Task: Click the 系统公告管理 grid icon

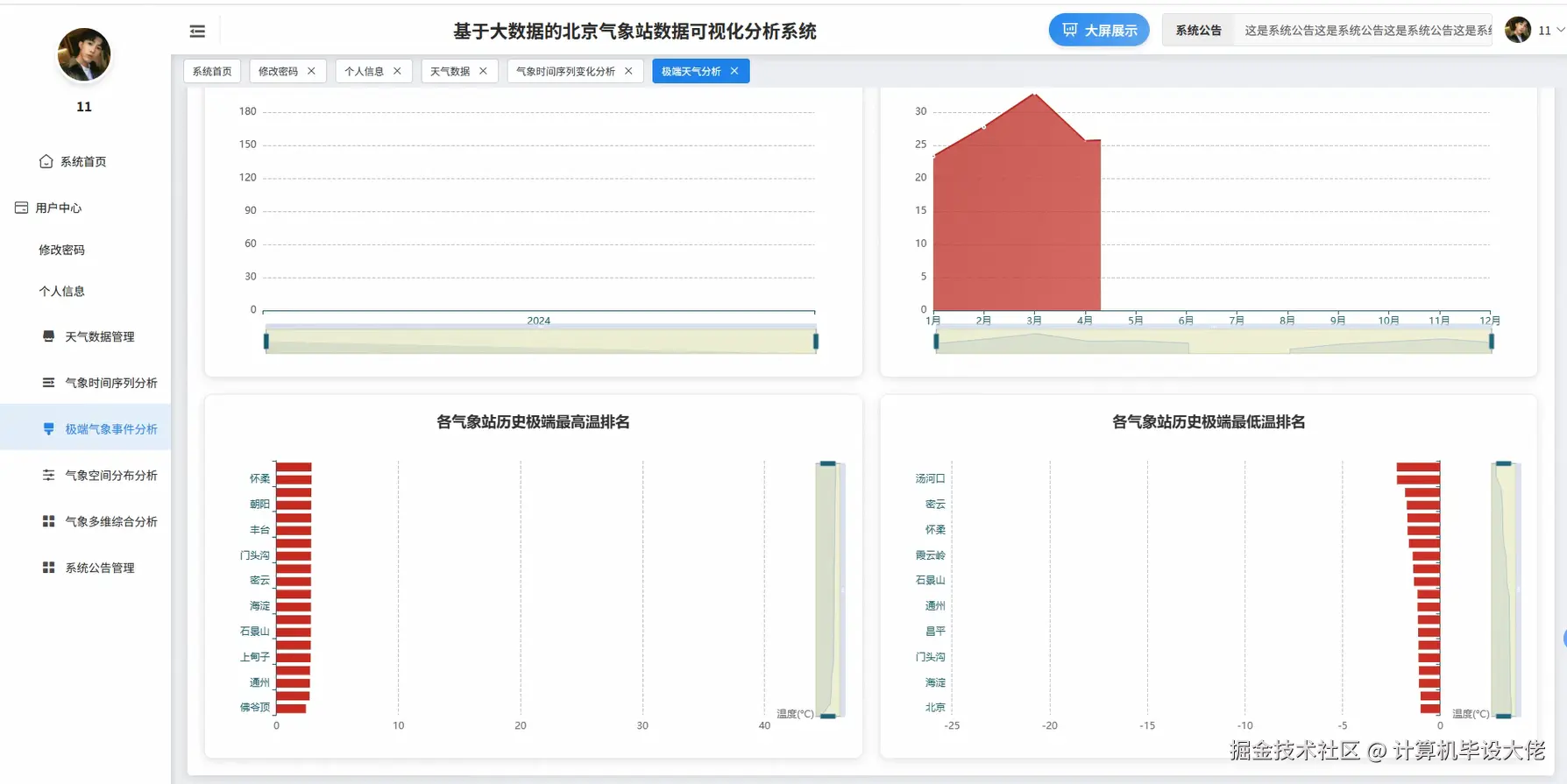Action: [48, 568]
